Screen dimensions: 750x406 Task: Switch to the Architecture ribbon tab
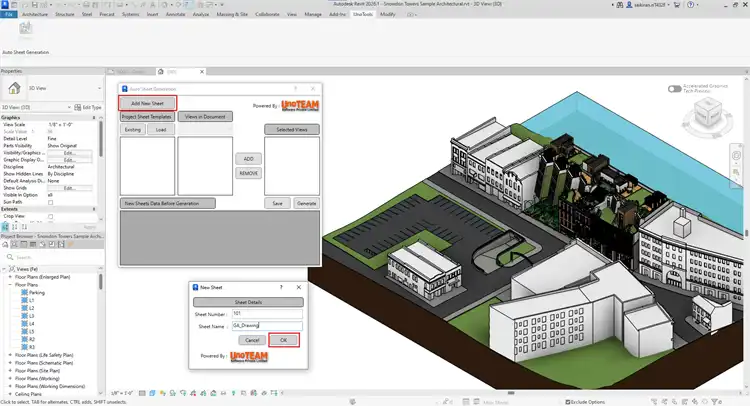tap(35, 14)
